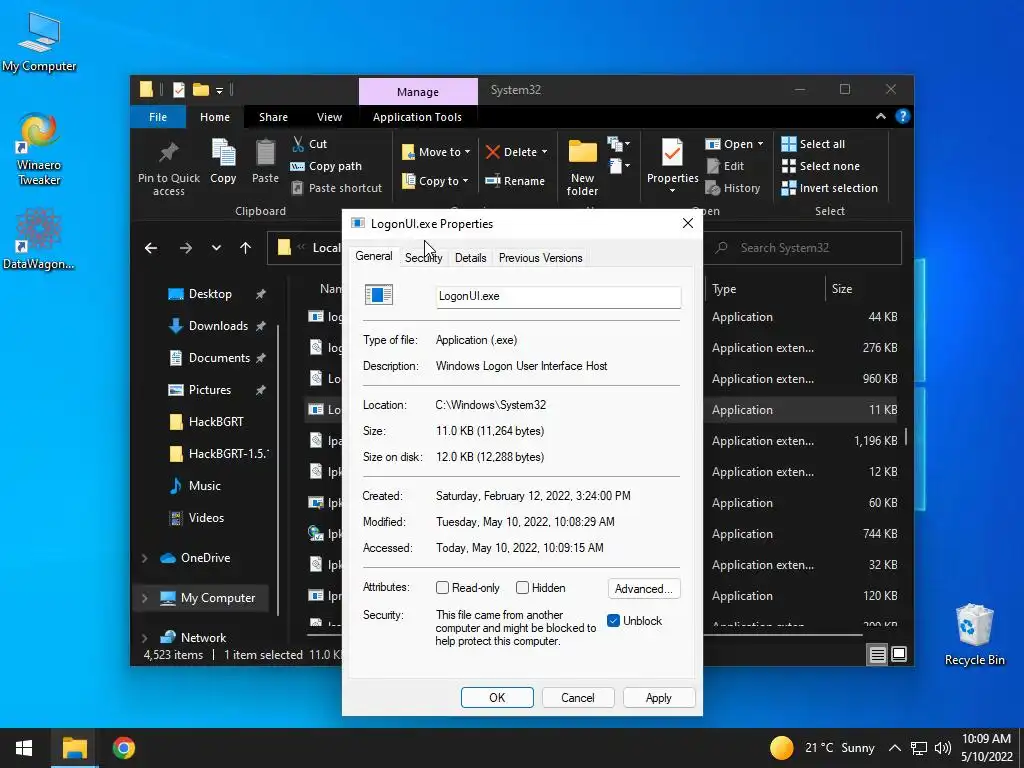Open the File menu tab

click(158, 117)
